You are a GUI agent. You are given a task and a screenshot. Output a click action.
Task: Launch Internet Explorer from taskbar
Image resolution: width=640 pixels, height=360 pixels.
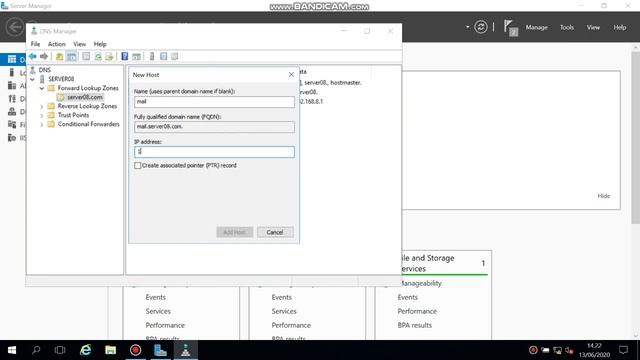pos(85,350)
